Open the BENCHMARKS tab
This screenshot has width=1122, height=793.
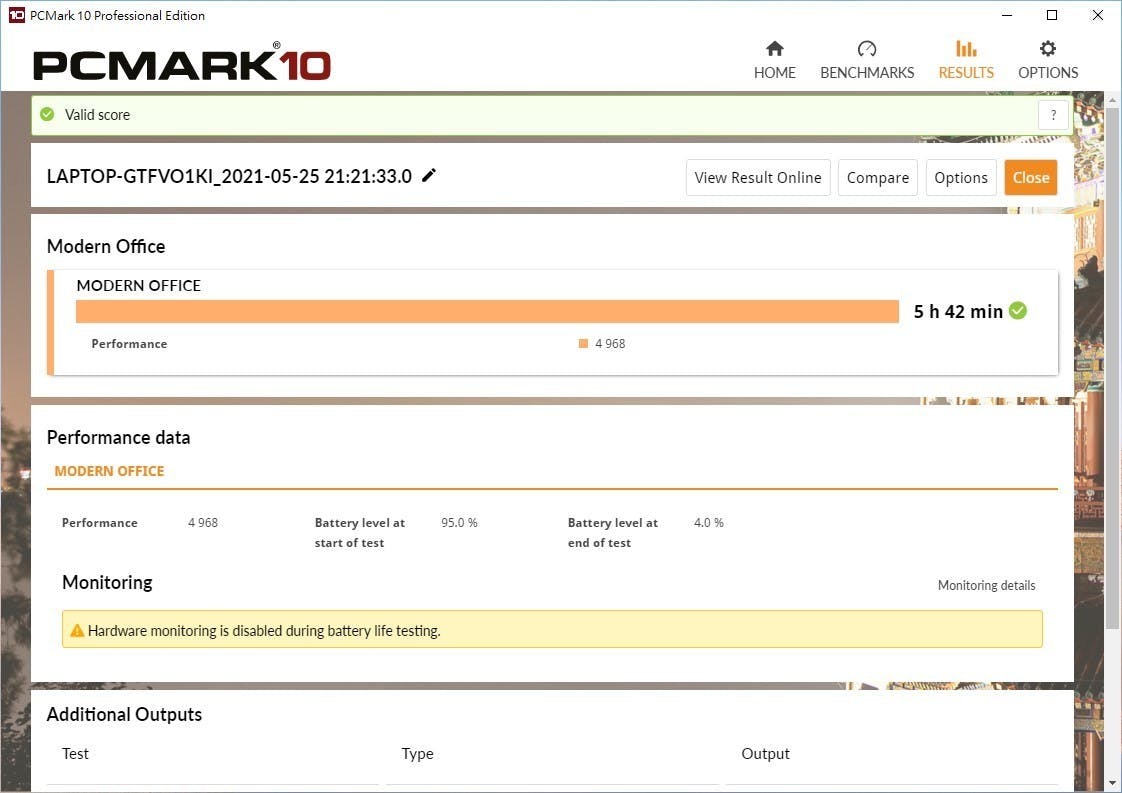(867, 60)
